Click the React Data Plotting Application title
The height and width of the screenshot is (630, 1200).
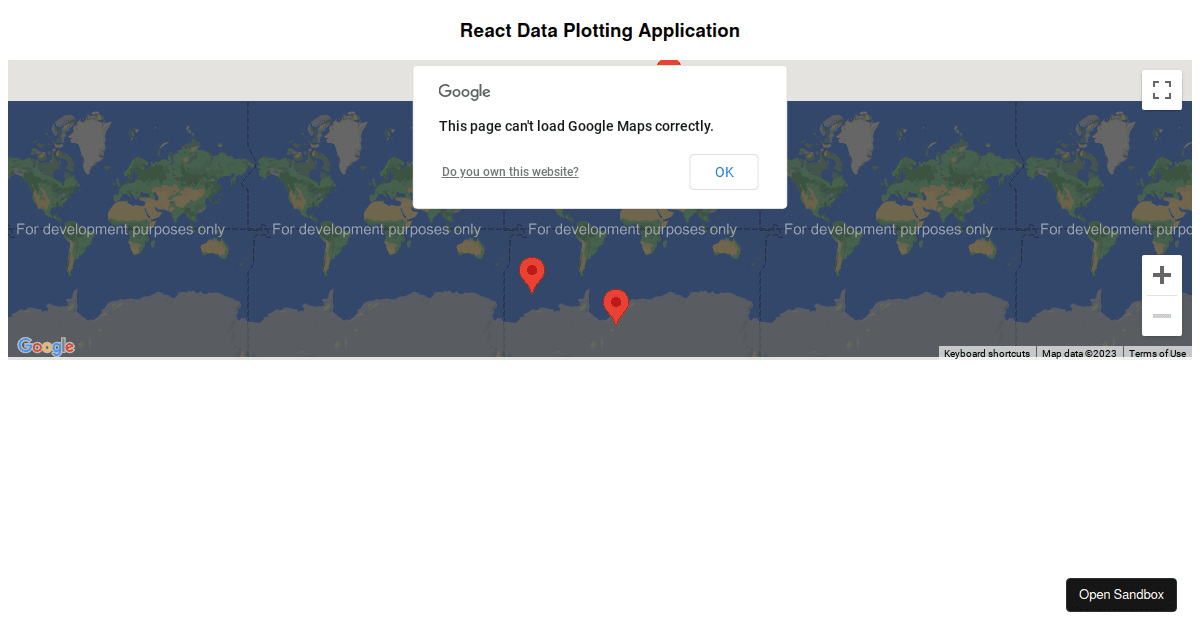pyautogui.click(x=599, y=30)
